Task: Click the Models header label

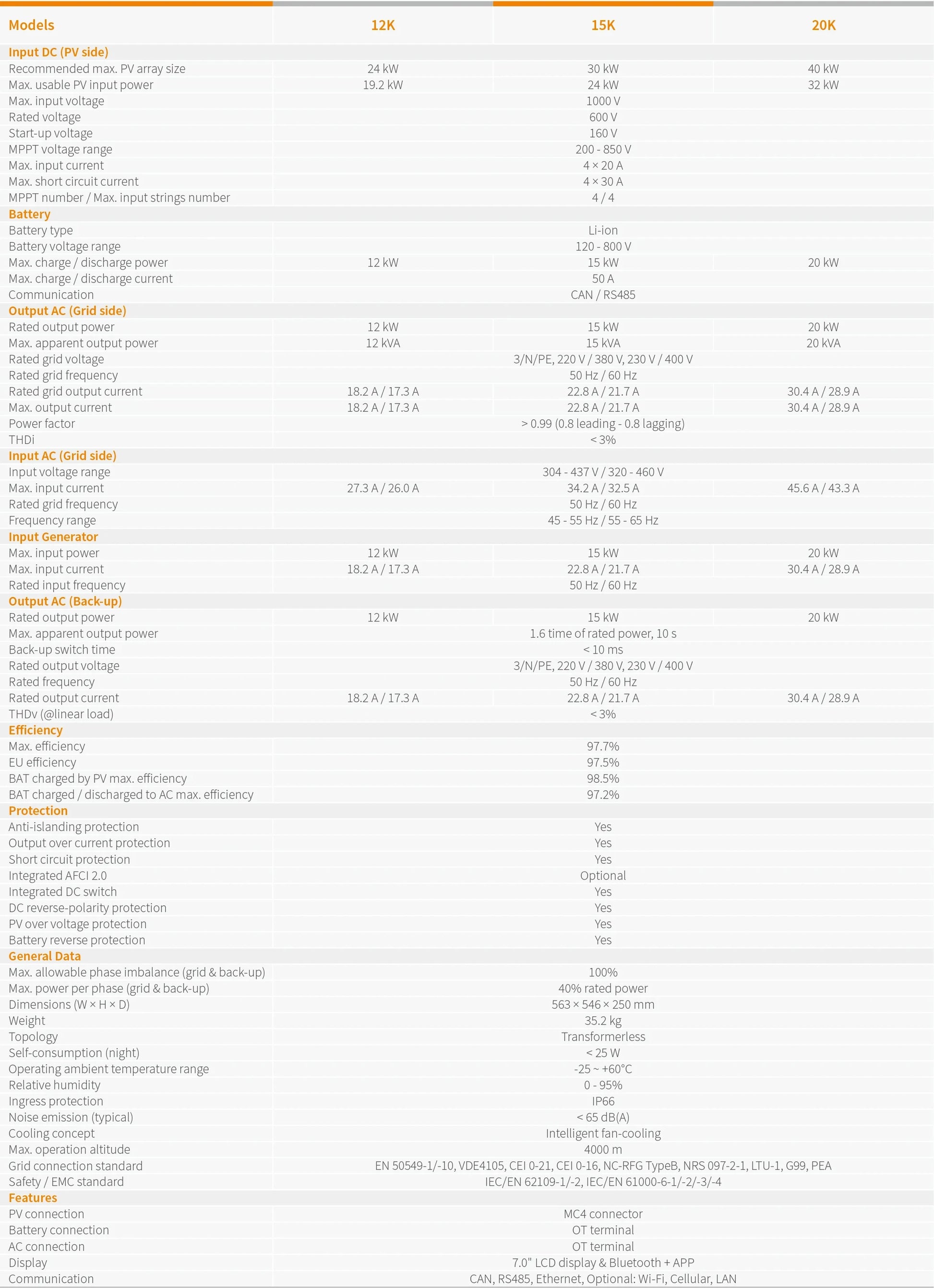Action: [31, 25]
